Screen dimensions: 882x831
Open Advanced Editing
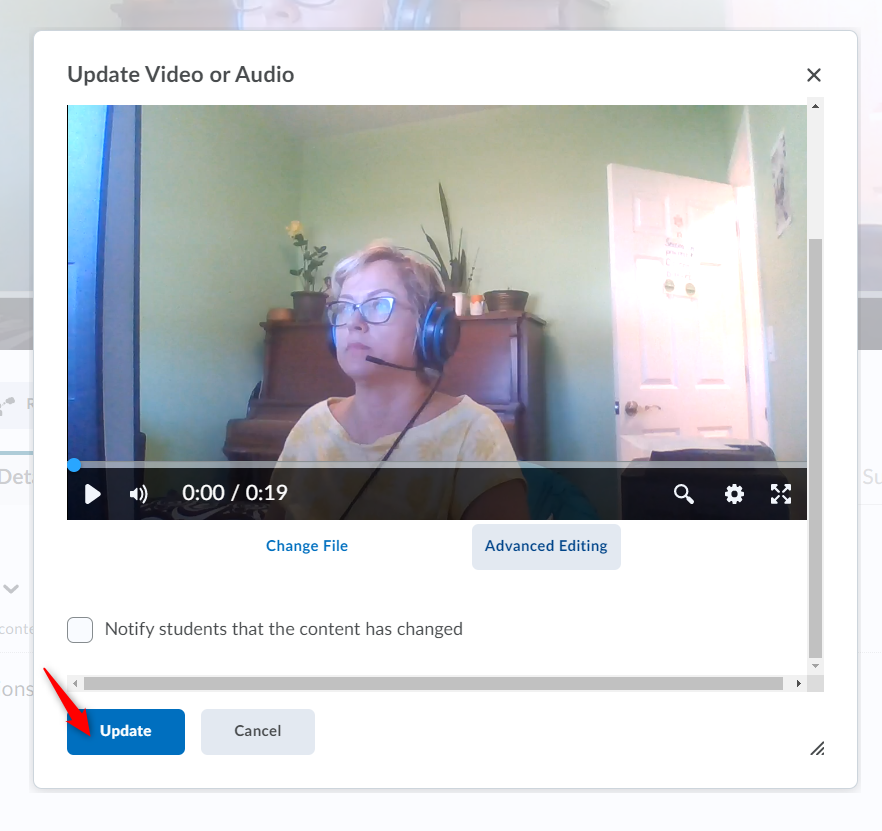[x=546, y=546]
